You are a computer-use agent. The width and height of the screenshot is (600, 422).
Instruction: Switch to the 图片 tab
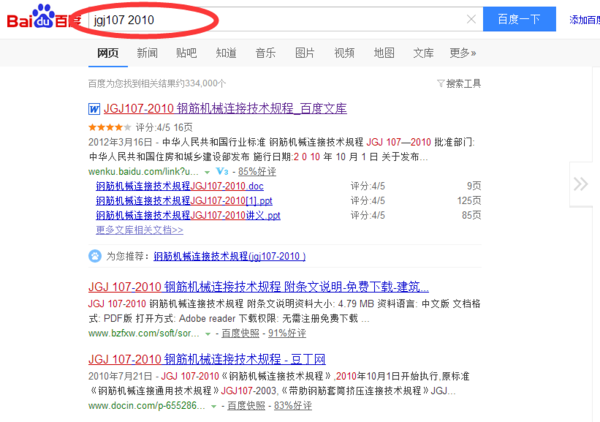pos(305,53)
